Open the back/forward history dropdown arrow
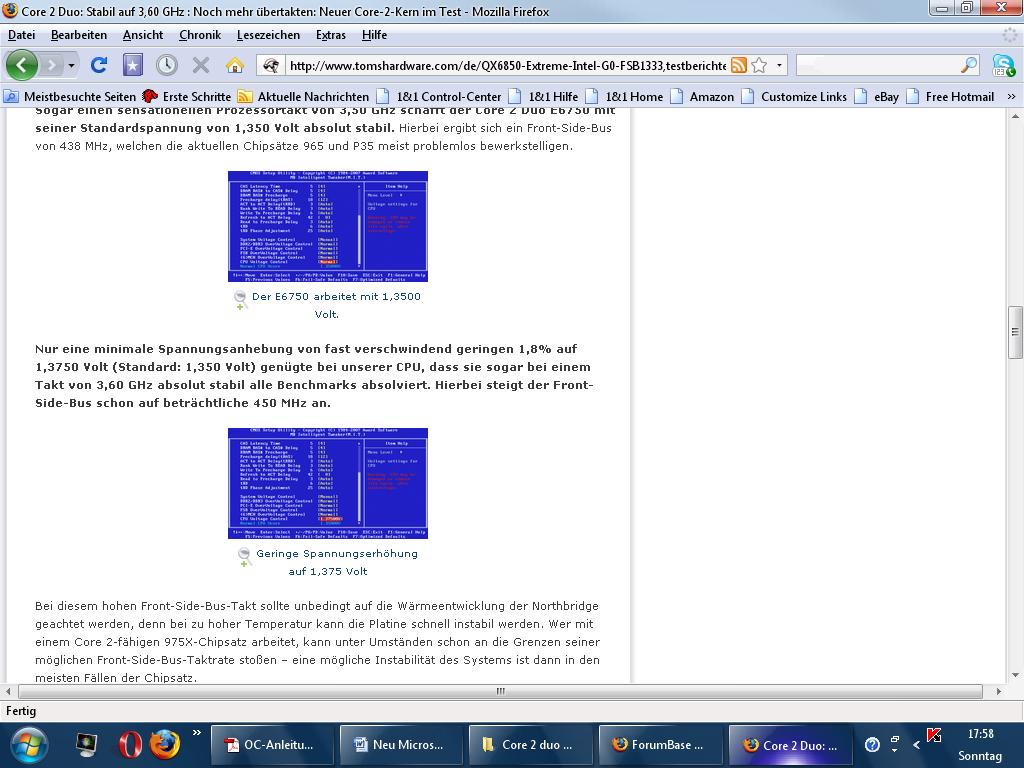The height and width of the screenshot is (768, 1024). (x=71, y=65)
